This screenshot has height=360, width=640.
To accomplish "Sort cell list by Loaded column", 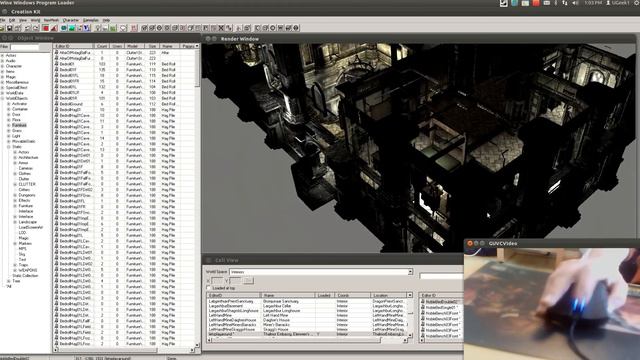I will (x=324, y=295).
